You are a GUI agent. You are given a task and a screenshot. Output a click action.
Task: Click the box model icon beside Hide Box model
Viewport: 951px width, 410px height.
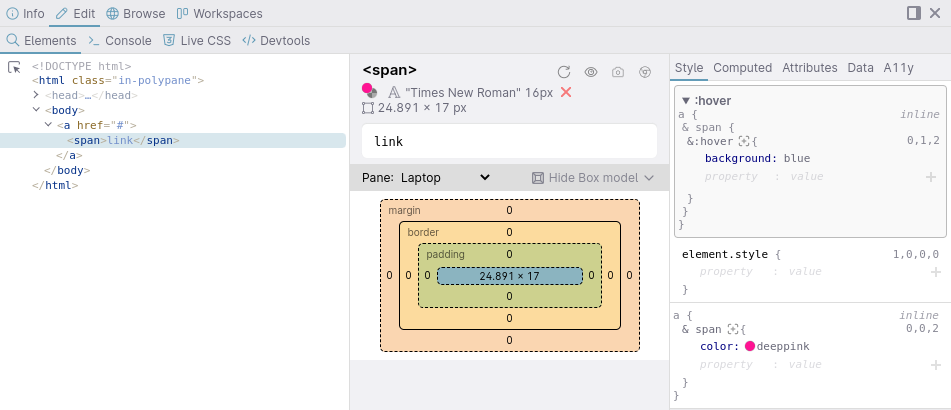tap(537, 178)
